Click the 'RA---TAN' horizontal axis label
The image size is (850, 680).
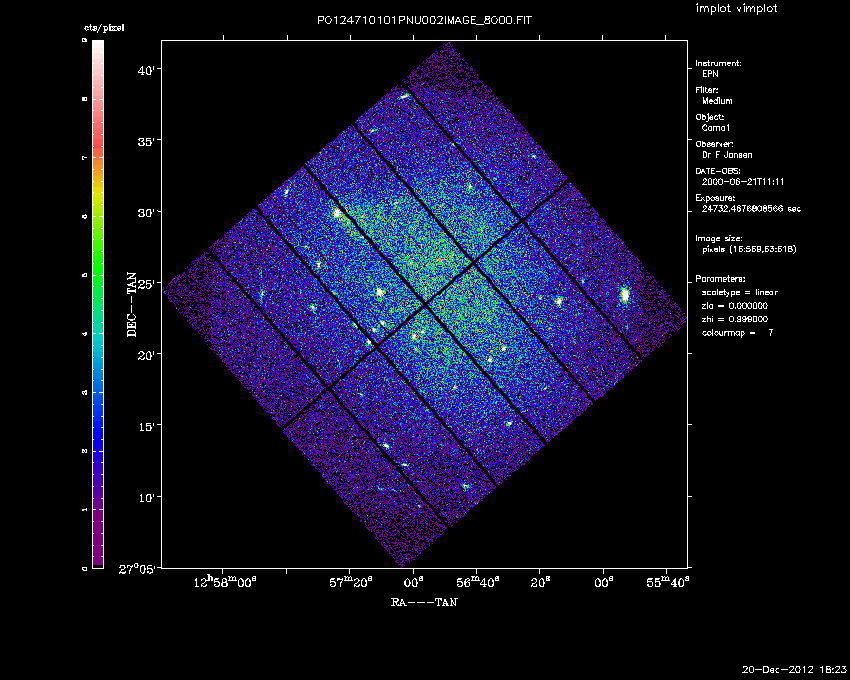(424, 602)
